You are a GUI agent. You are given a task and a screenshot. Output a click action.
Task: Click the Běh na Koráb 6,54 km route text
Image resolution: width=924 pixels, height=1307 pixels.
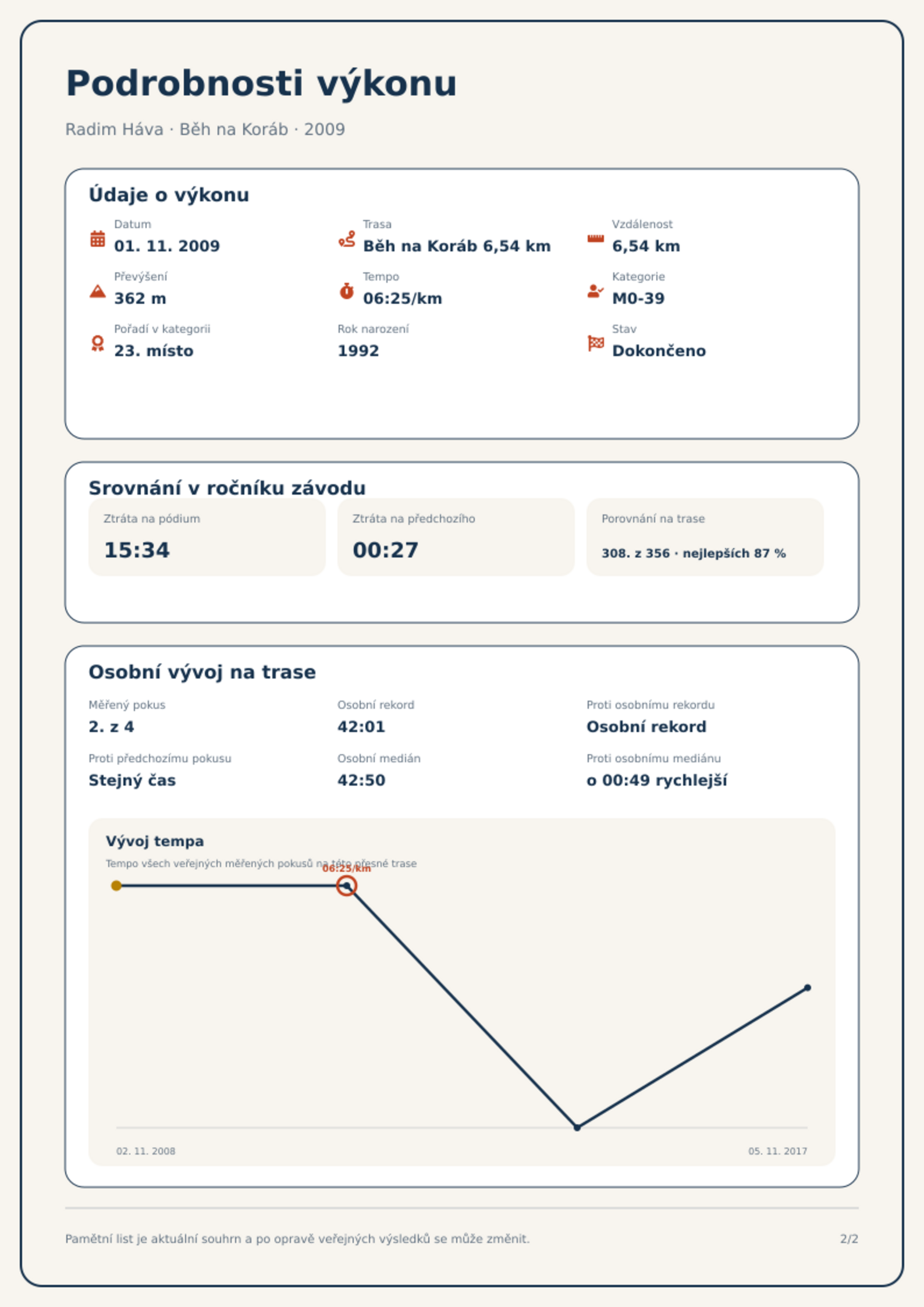pyautogui.click(x=457, y=246)
